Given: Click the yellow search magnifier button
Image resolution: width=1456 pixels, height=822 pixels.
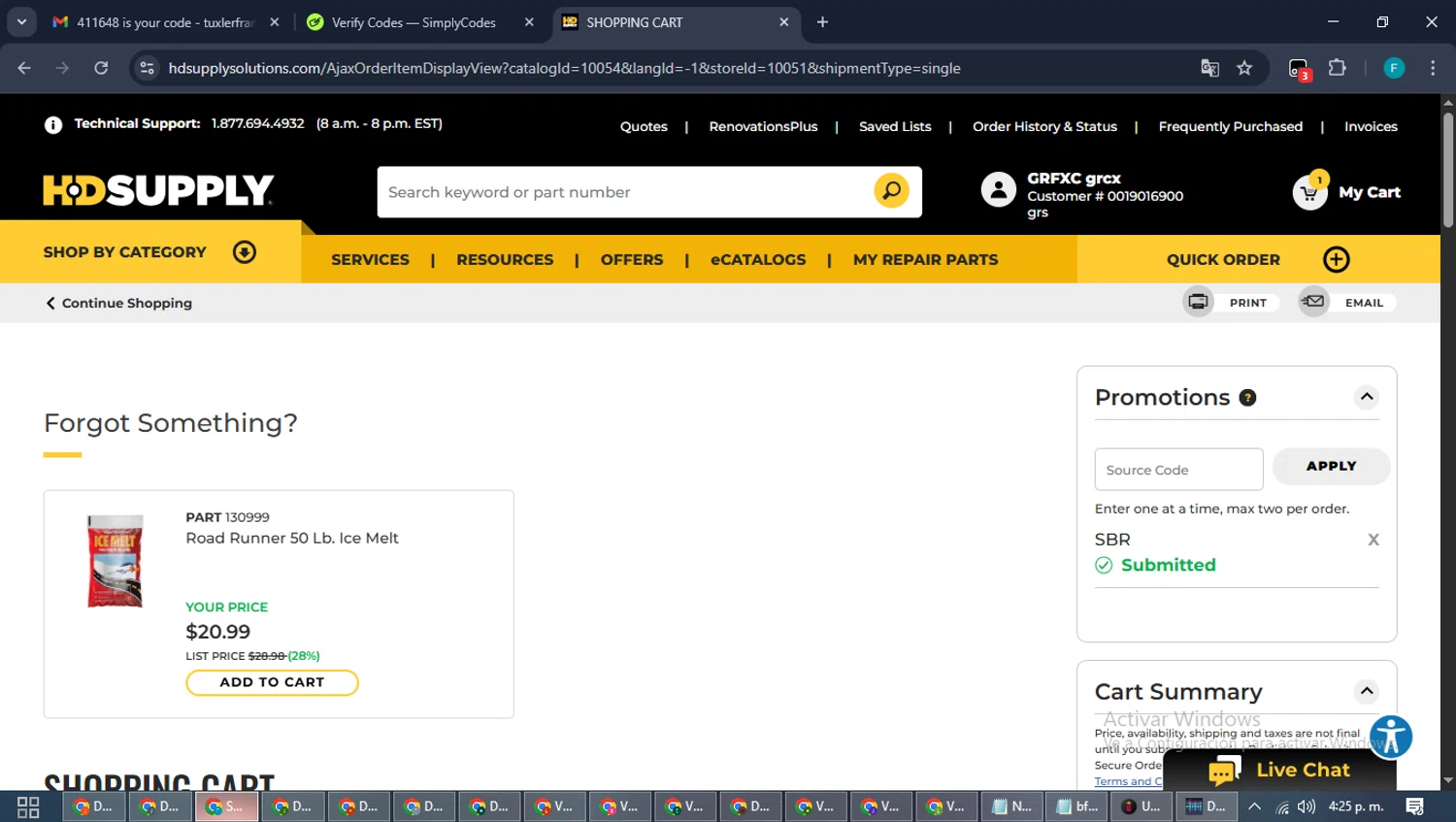Looking at the screenshot, I should 891,191.
